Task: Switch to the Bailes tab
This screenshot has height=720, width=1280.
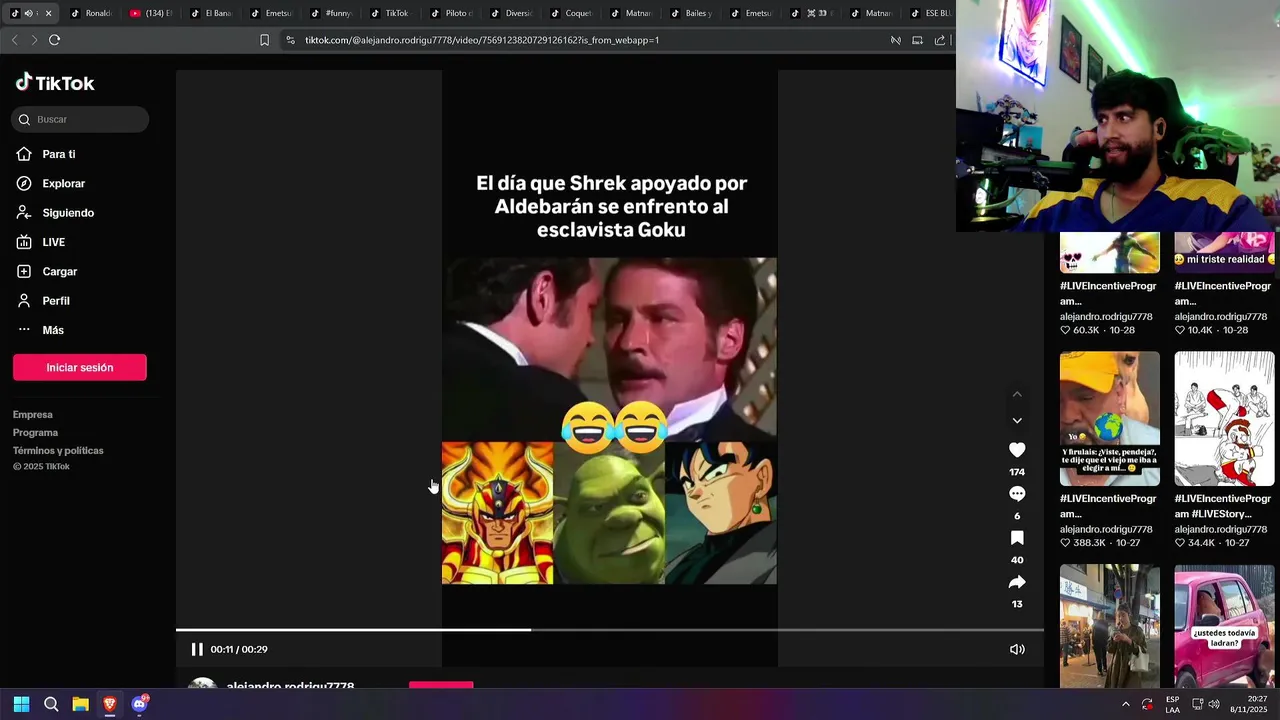Action: coord(692,13)
